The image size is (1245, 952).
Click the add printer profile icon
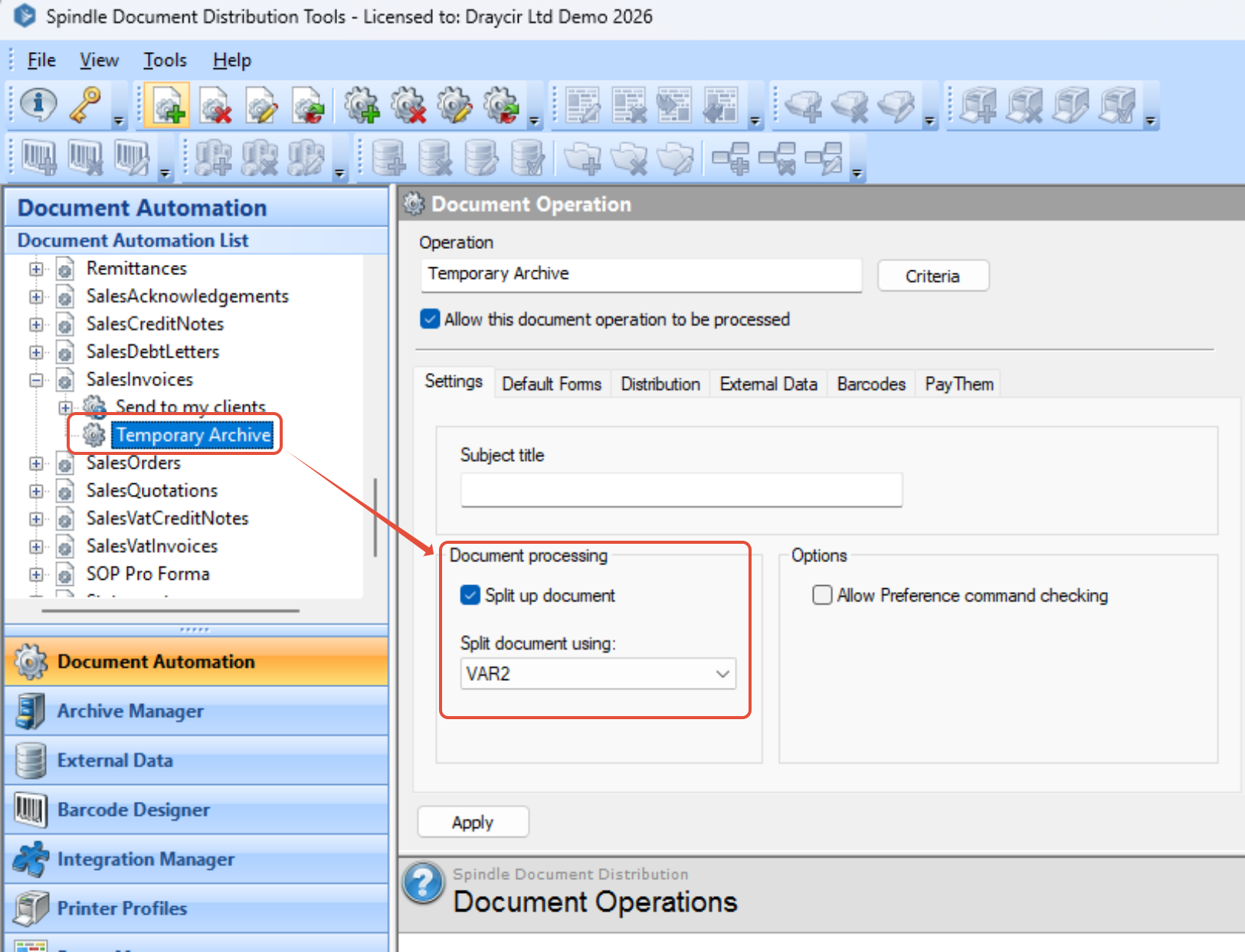coord(978,105)
